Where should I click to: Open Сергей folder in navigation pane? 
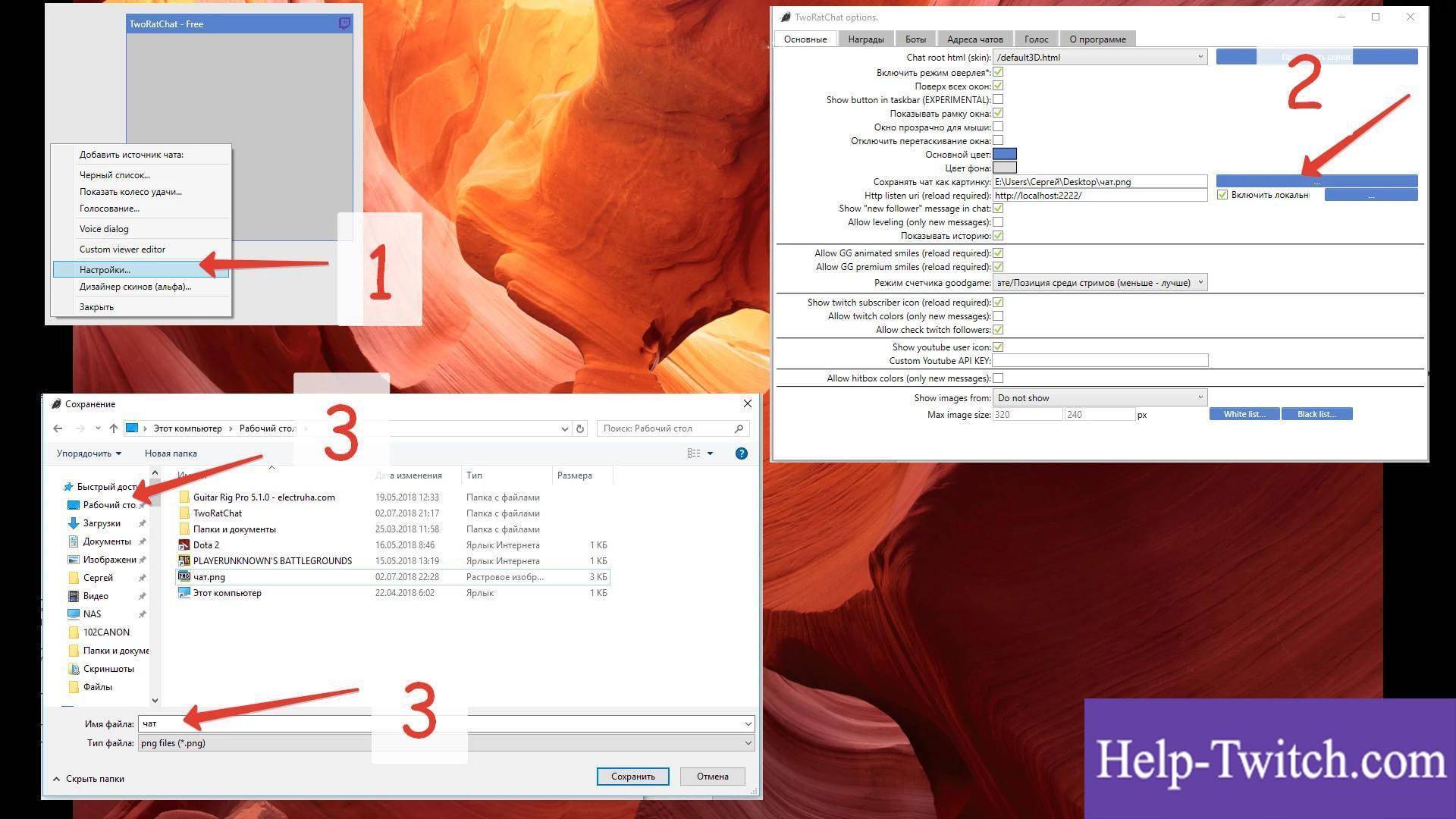tap(98, 578)
